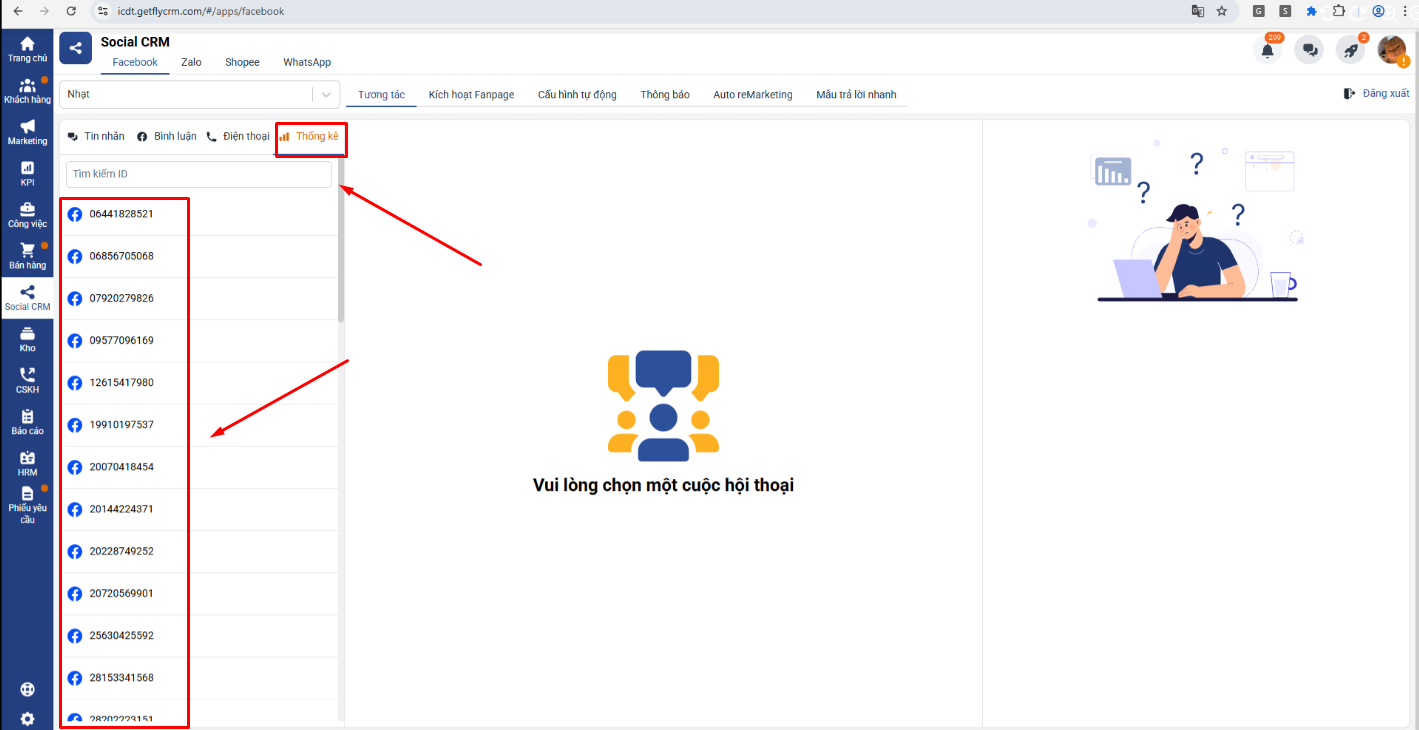Click the Đăng xuất logout button
Viewport: 1419px width, 730px height.
(1376, 94)
